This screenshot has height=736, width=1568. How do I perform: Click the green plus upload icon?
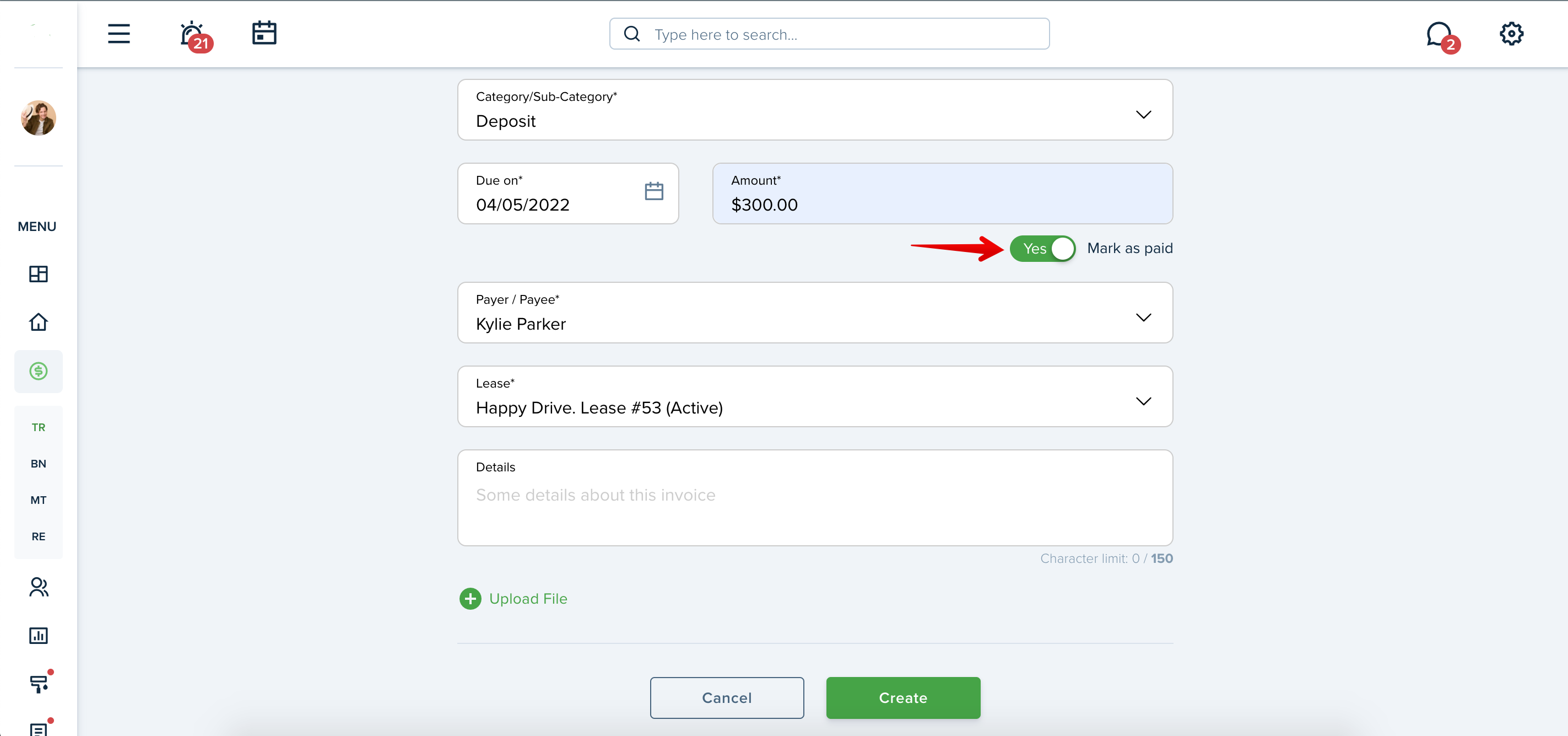[x=470, y=599]
